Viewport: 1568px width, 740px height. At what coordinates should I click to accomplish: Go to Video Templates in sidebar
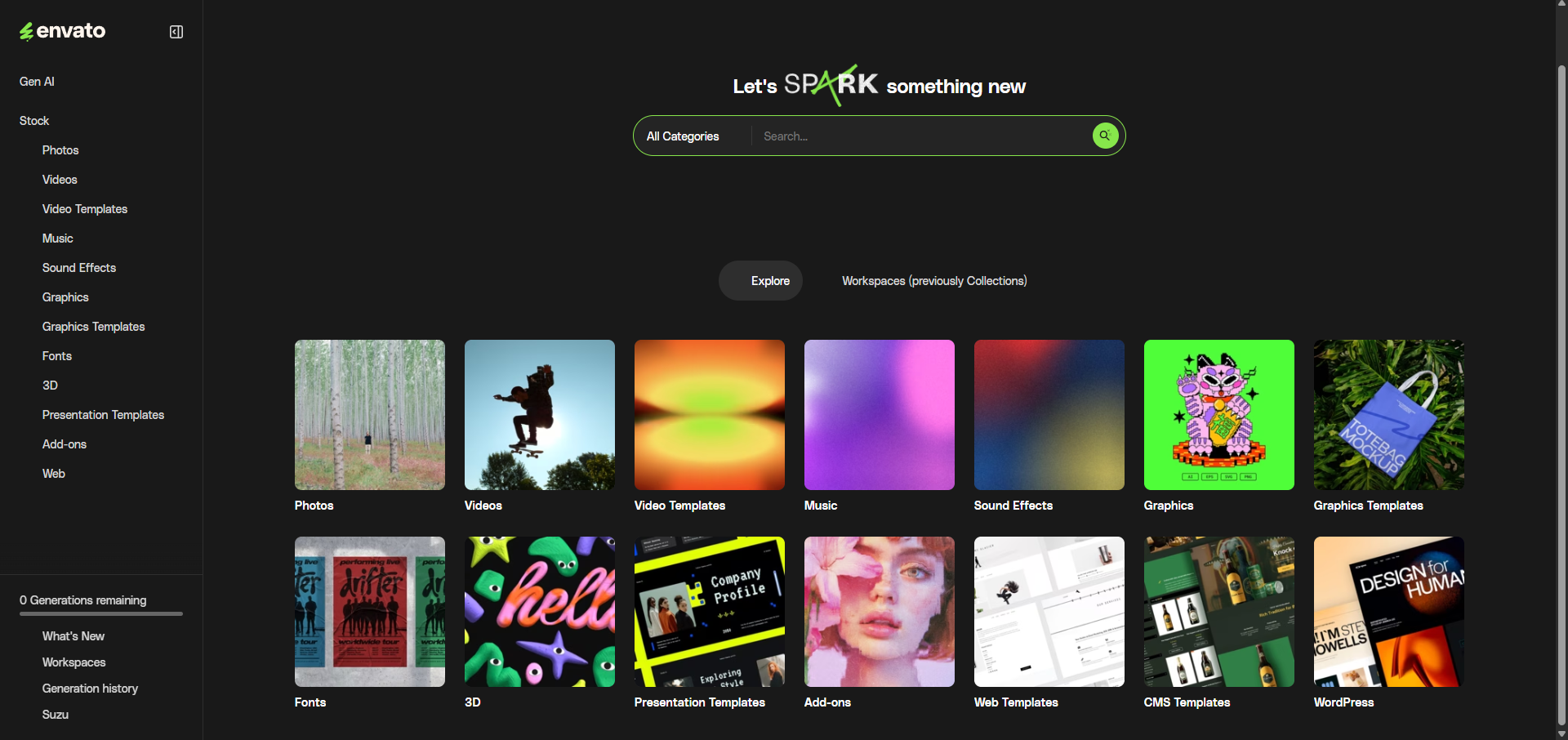tap(85, 209)
